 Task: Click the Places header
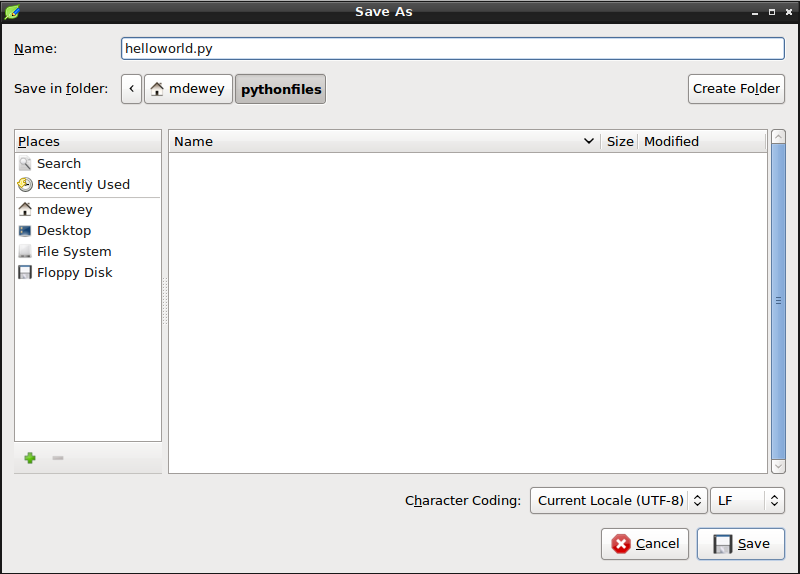click(x=88, y=141)
